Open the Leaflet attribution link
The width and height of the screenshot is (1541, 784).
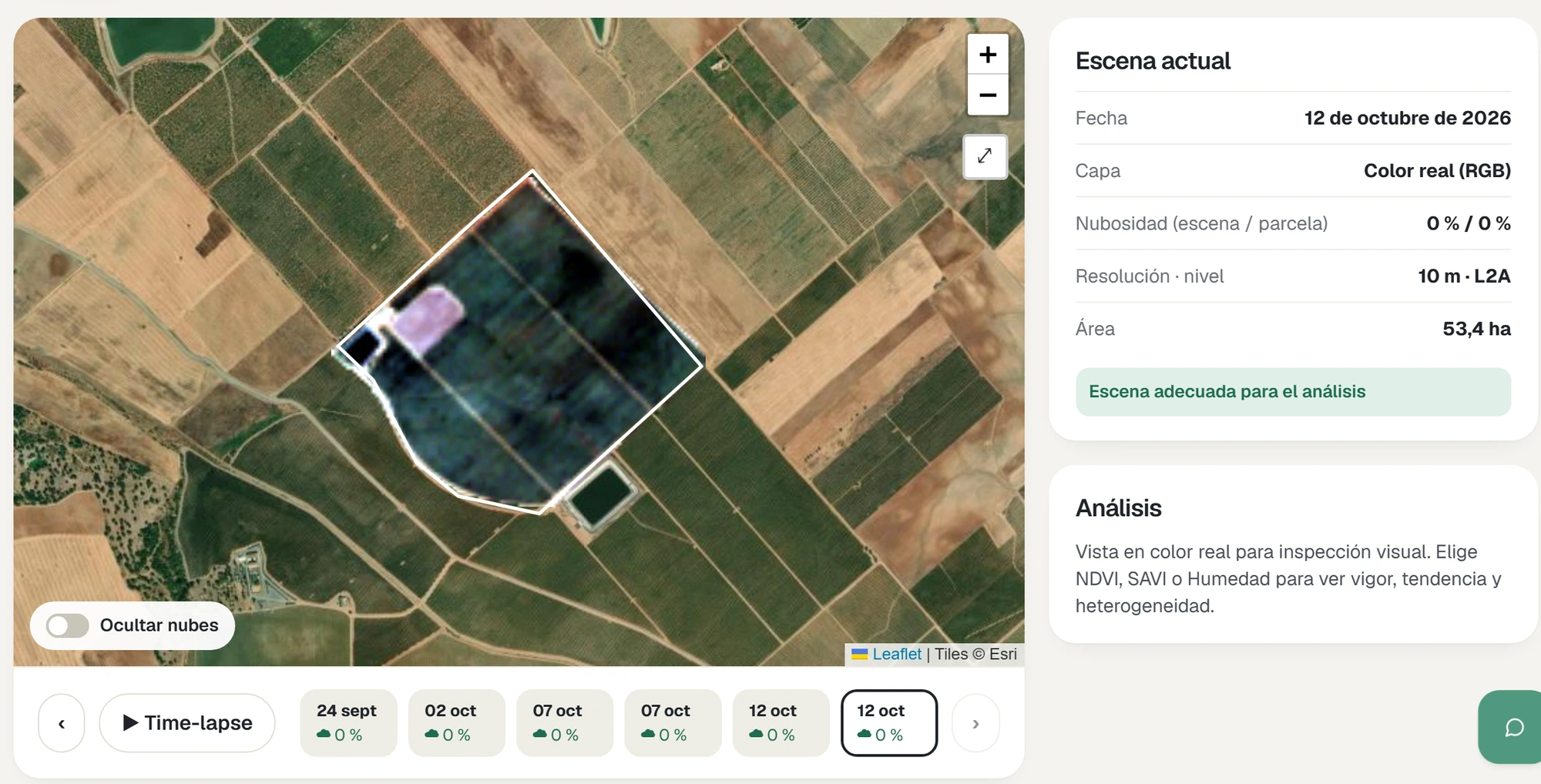click(896, 654)
